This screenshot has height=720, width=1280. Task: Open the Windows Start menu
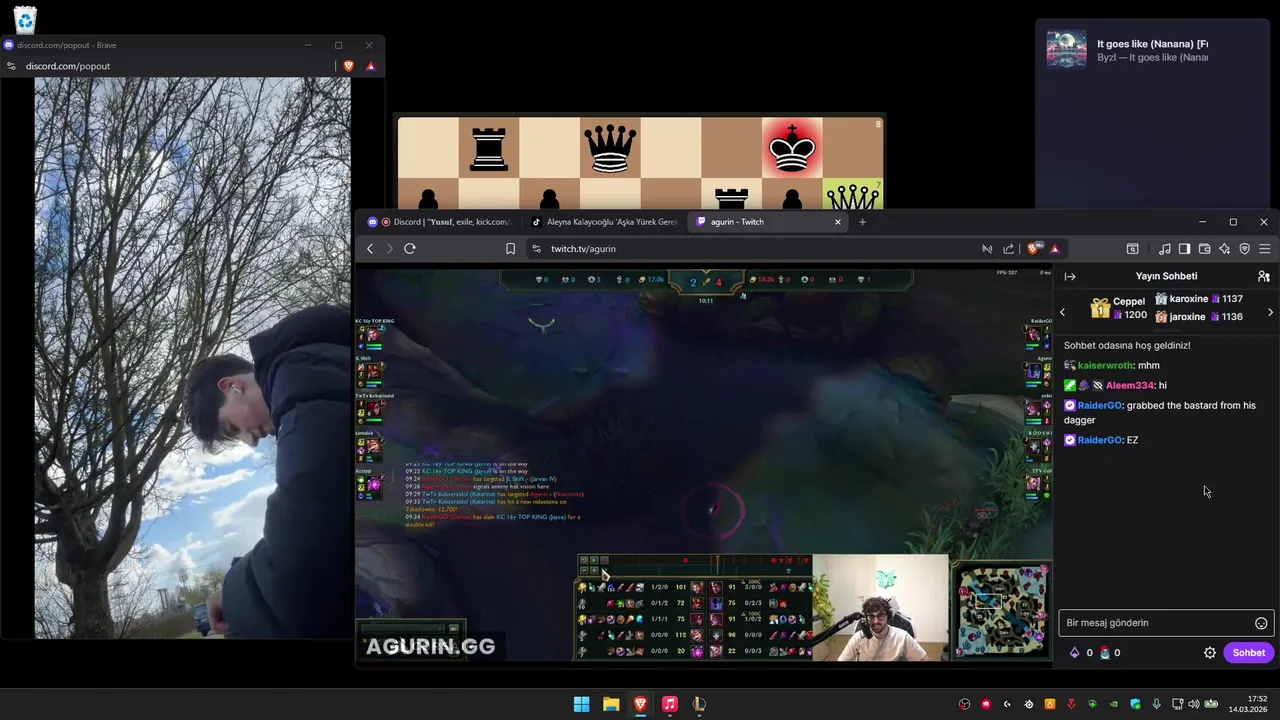click(581, 704)
